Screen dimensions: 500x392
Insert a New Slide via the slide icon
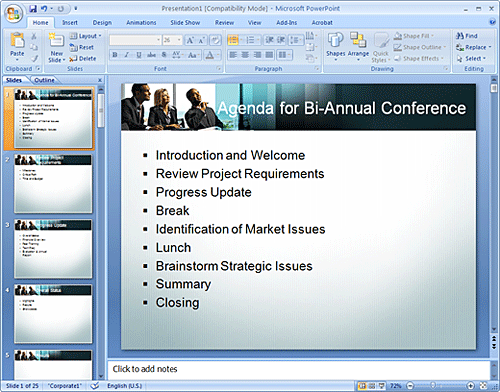pyautogui.click(x=57, y=40)
